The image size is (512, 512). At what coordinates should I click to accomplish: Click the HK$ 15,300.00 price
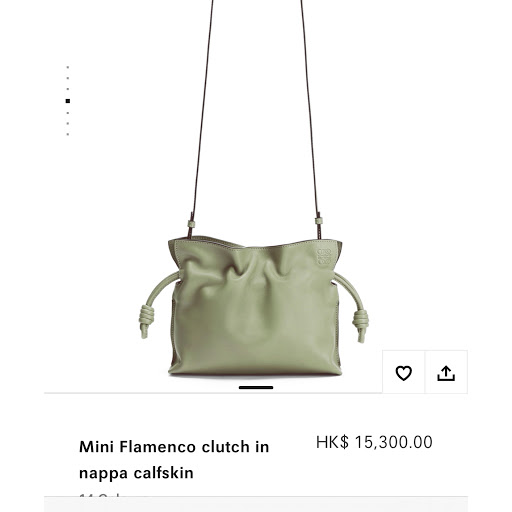pos(374,442)
